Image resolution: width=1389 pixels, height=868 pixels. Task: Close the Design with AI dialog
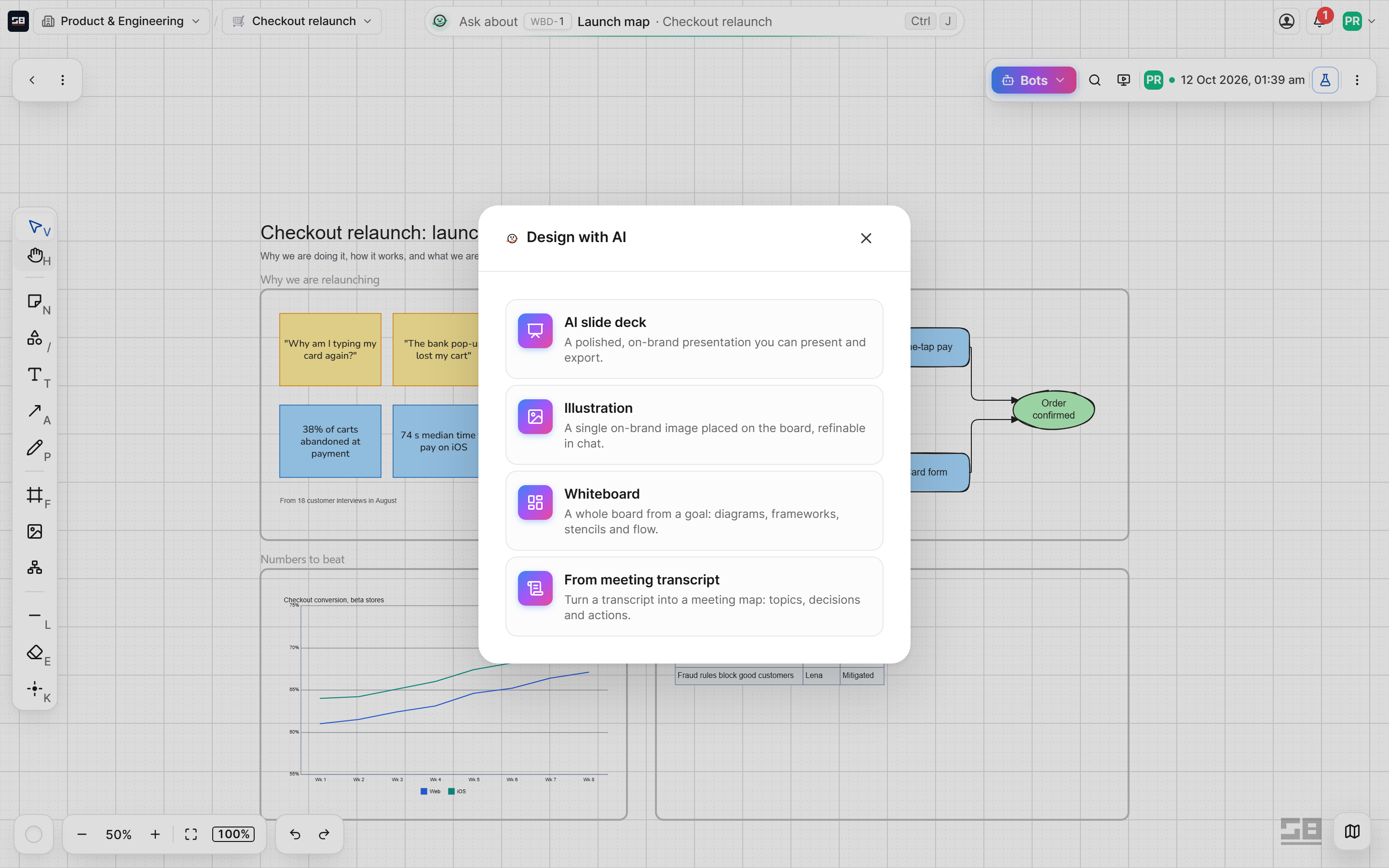coord(866,238)
